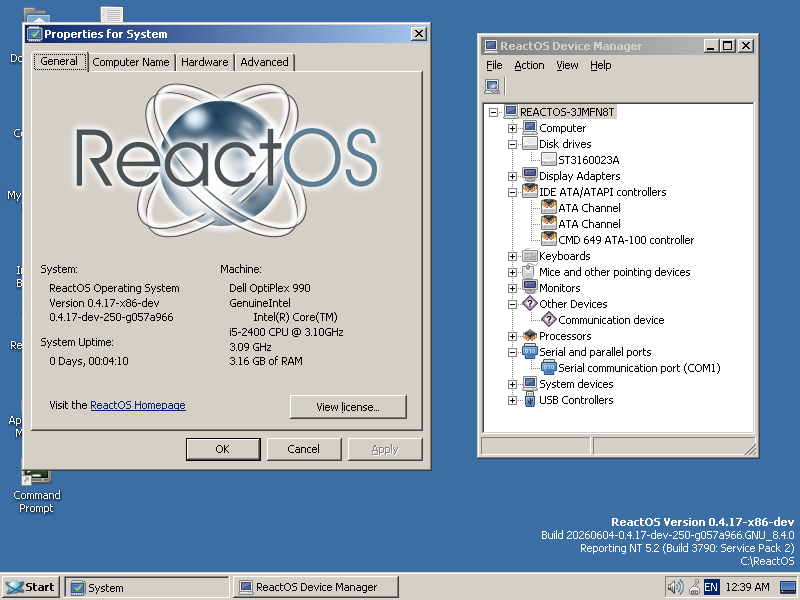Click the Monitors category icon
Screen dimensions: 800x600
click(530, 287)
